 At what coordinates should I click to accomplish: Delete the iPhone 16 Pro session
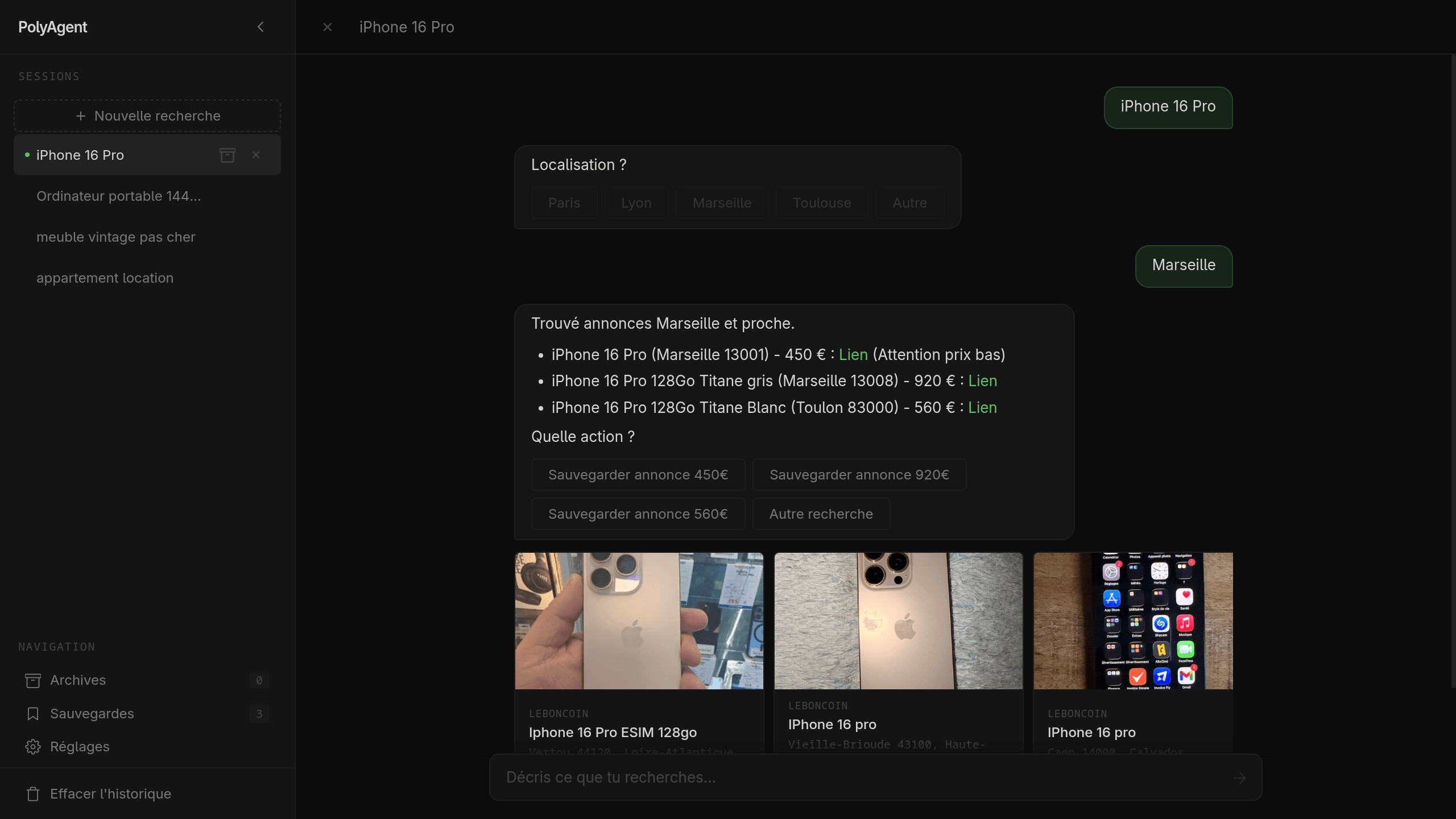pyautogui.click(x=256, y=155)
